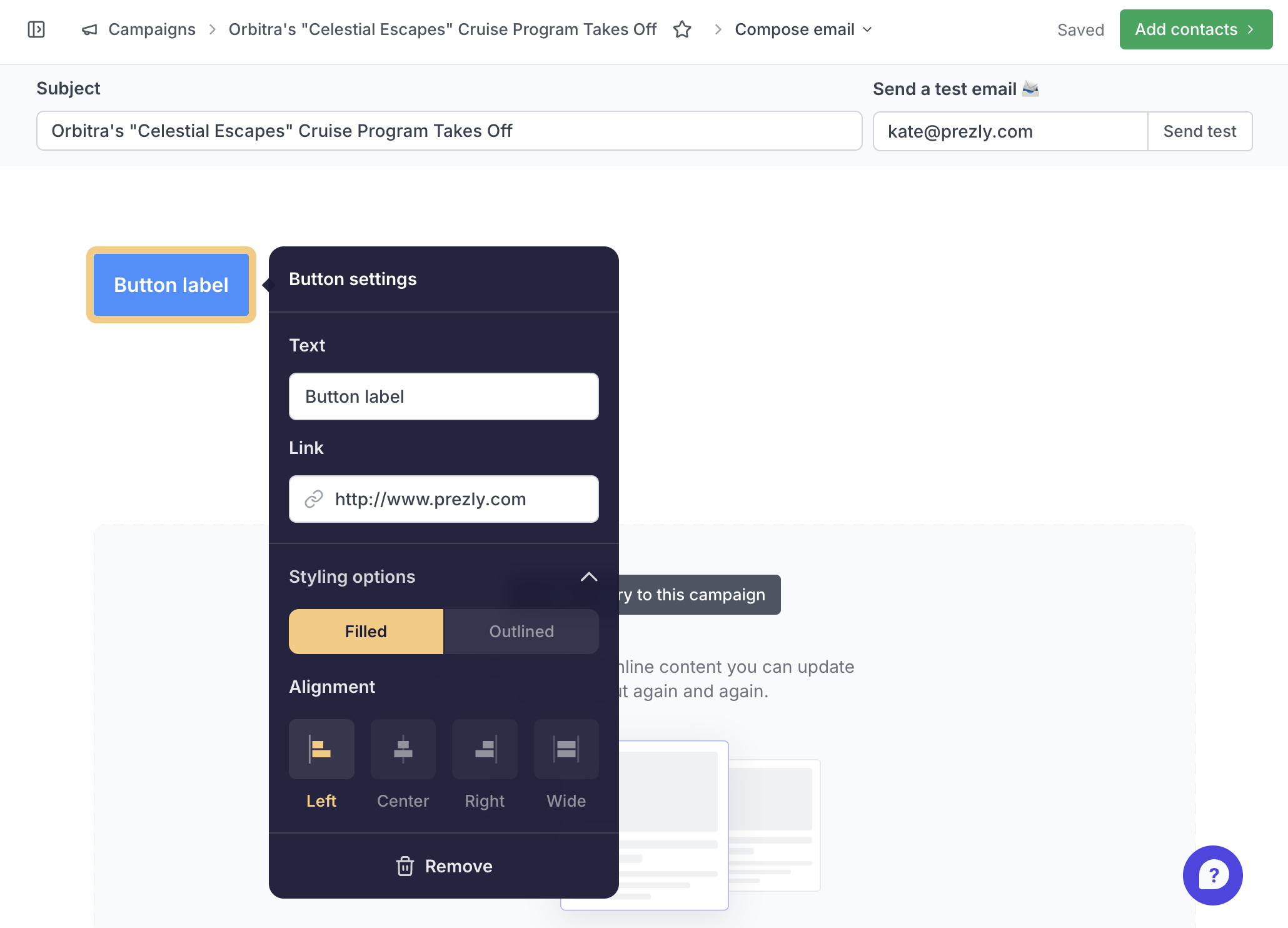1288x928 pixels.
Task: Choose the Outlined button style
Action: (x=521, y=632)
